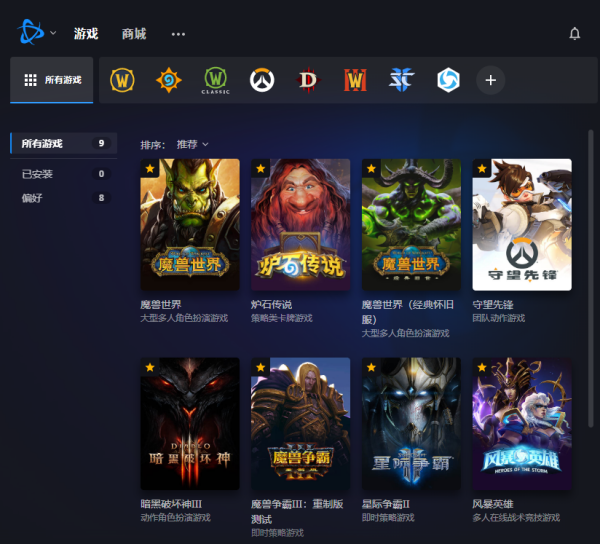Open the 星际争霸 Artanis cover thumbnail
The width and height of the screenshot is (600, 544).
pyautogui.click(x=411, y=424)
